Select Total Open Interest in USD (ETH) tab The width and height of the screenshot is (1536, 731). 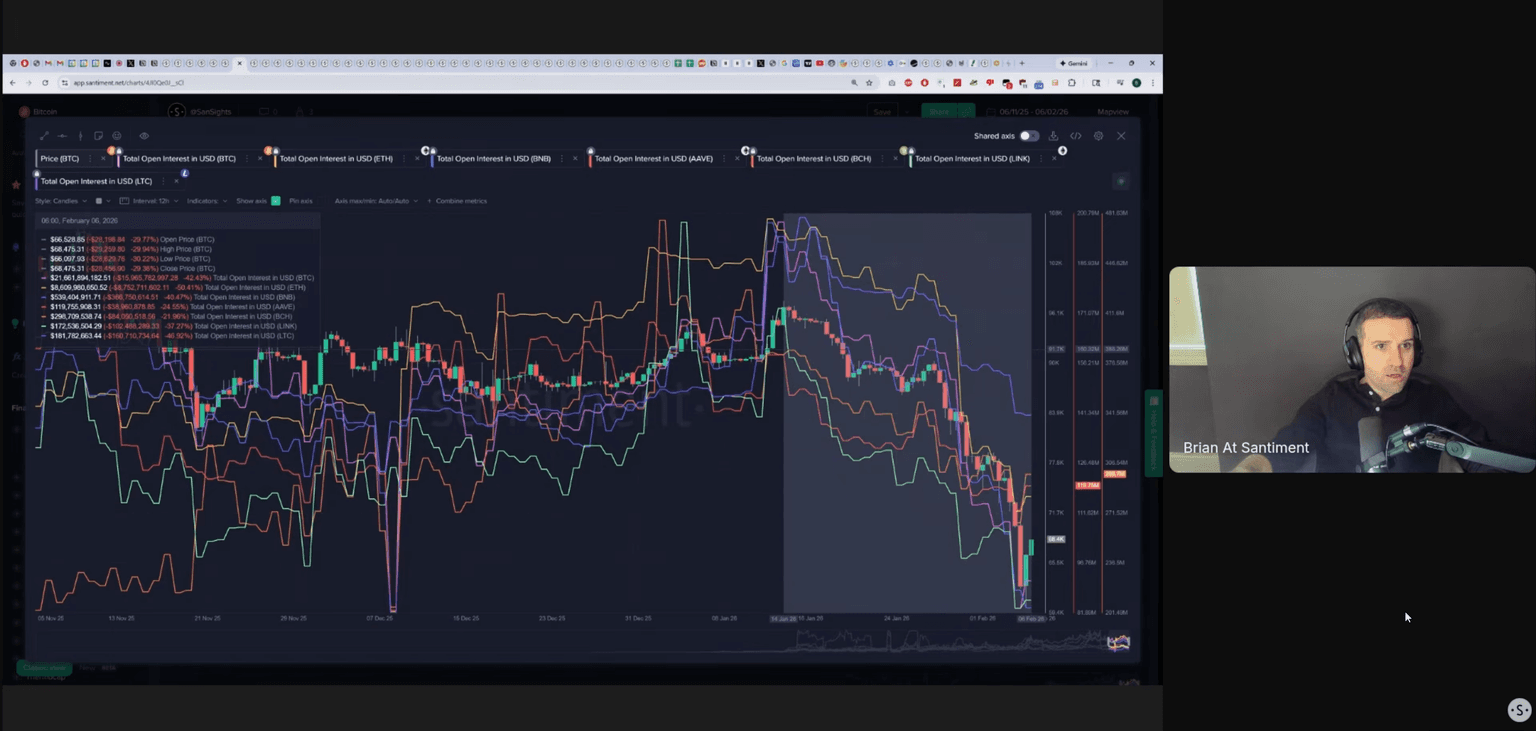tap(335, 159)
